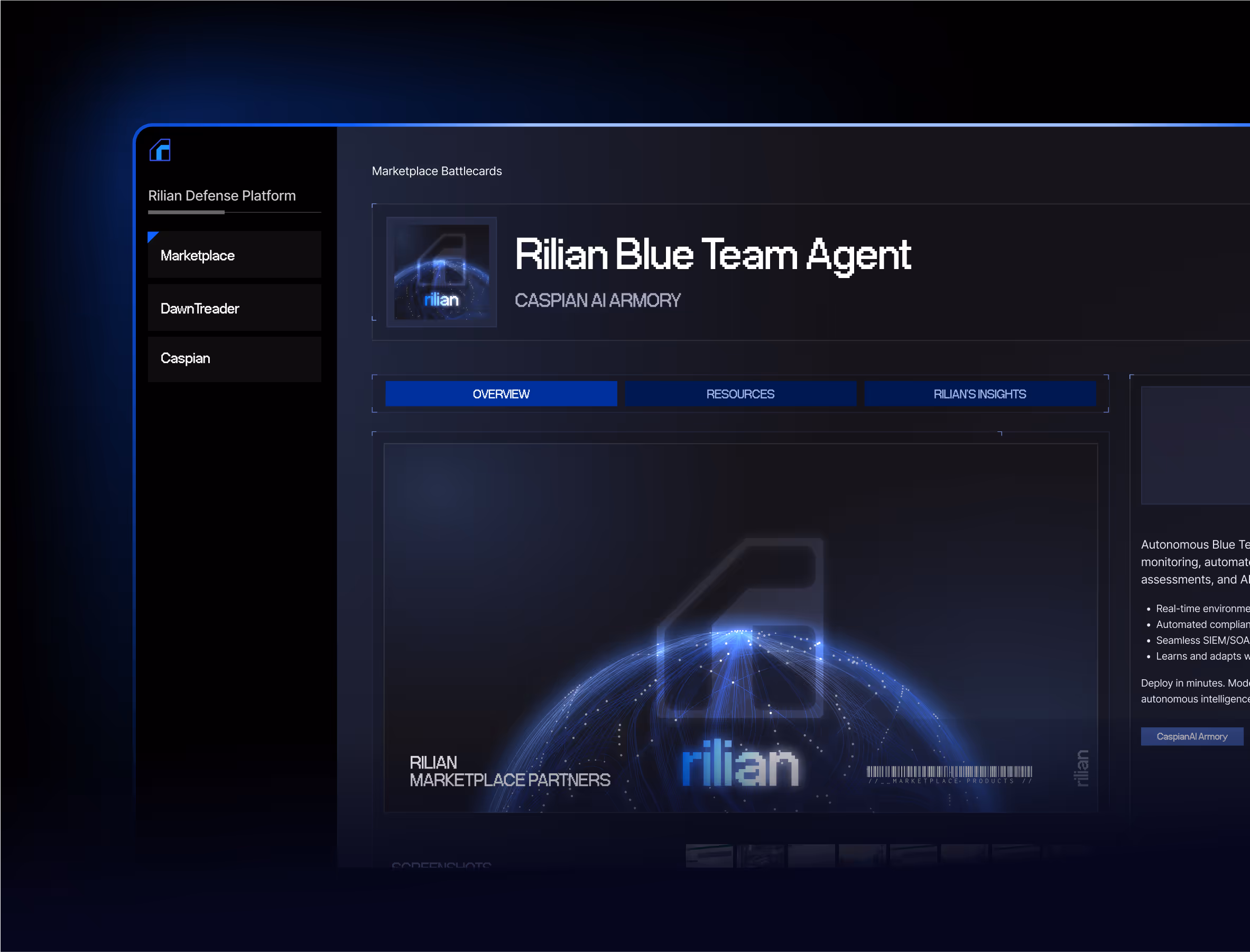Open the Rilian Marketplace Partners banner image
Image resolution: width=1250 pixels, height=952 pixels.
pos(740,628)
